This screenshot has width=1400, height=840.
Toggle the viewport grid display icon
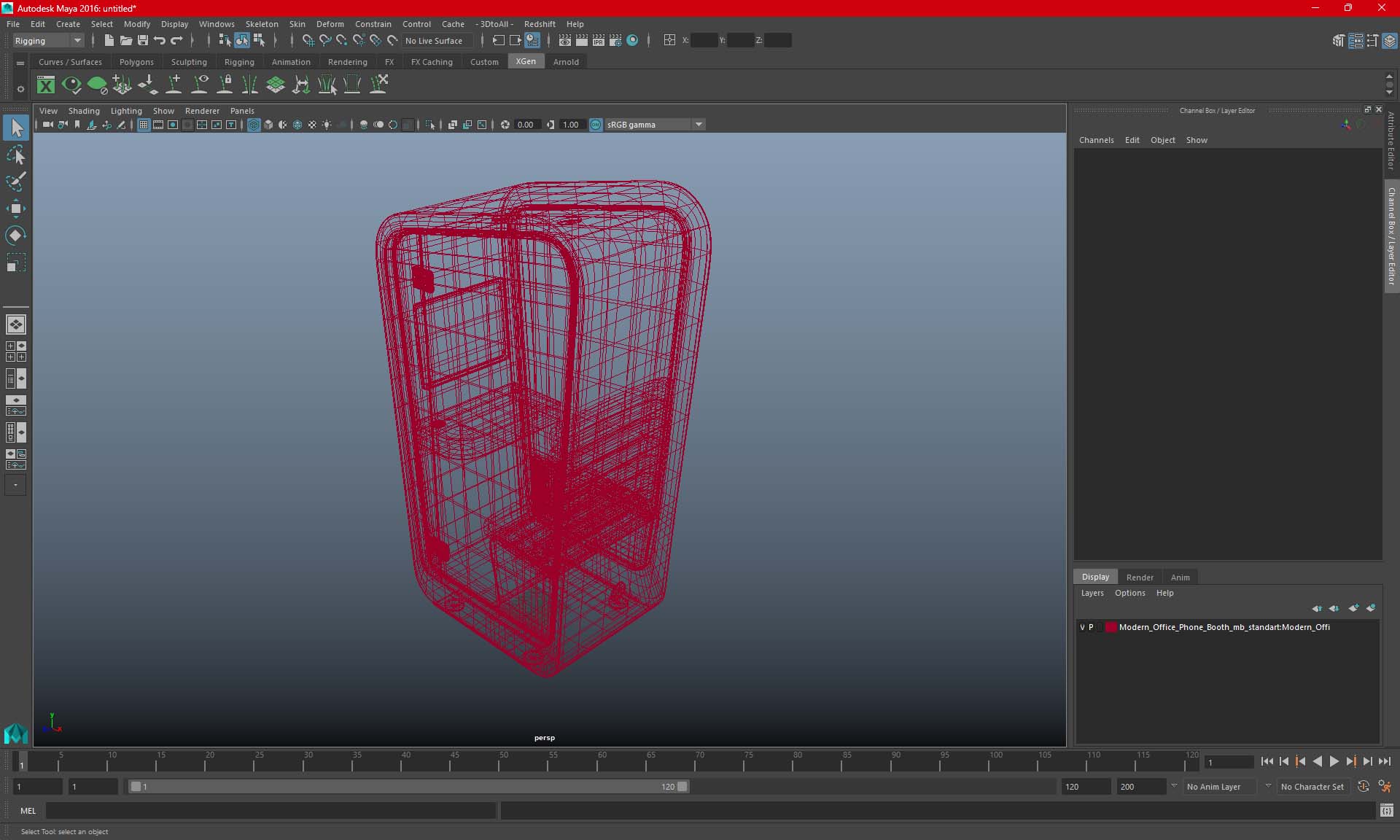click(144, 125)
